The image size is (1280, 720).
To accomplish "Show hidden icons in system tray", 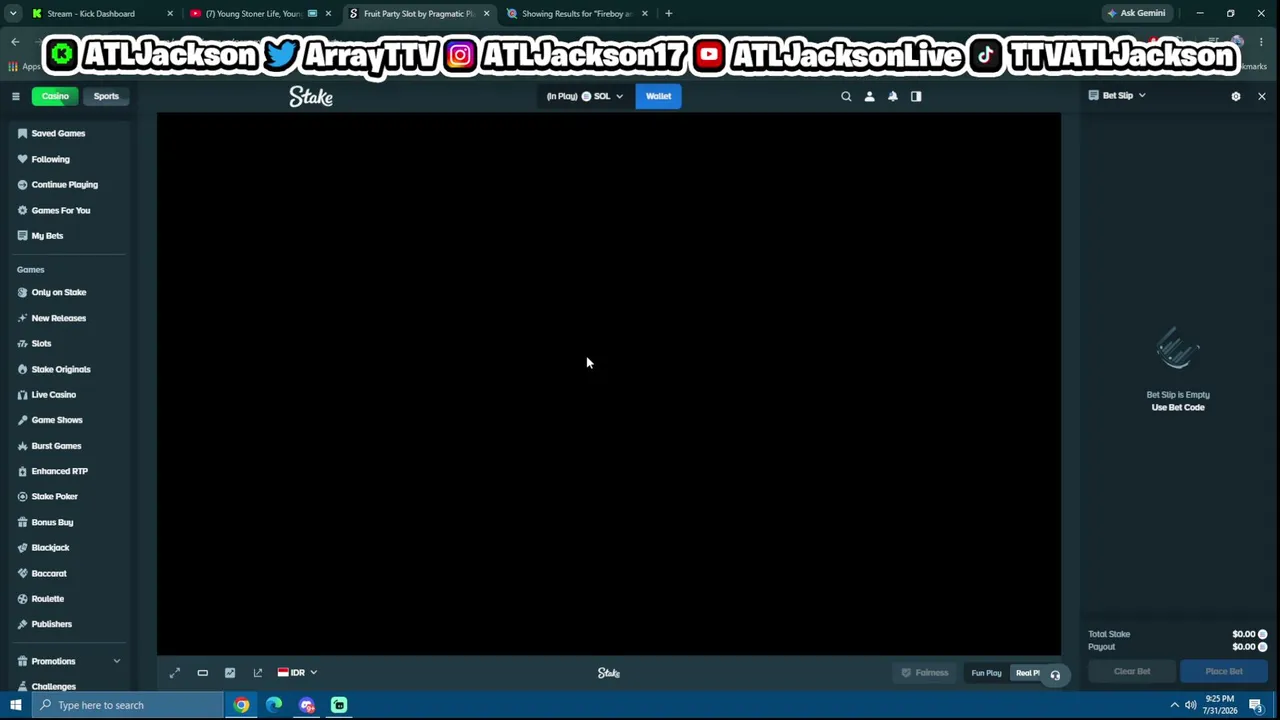I will (1174, 705).
